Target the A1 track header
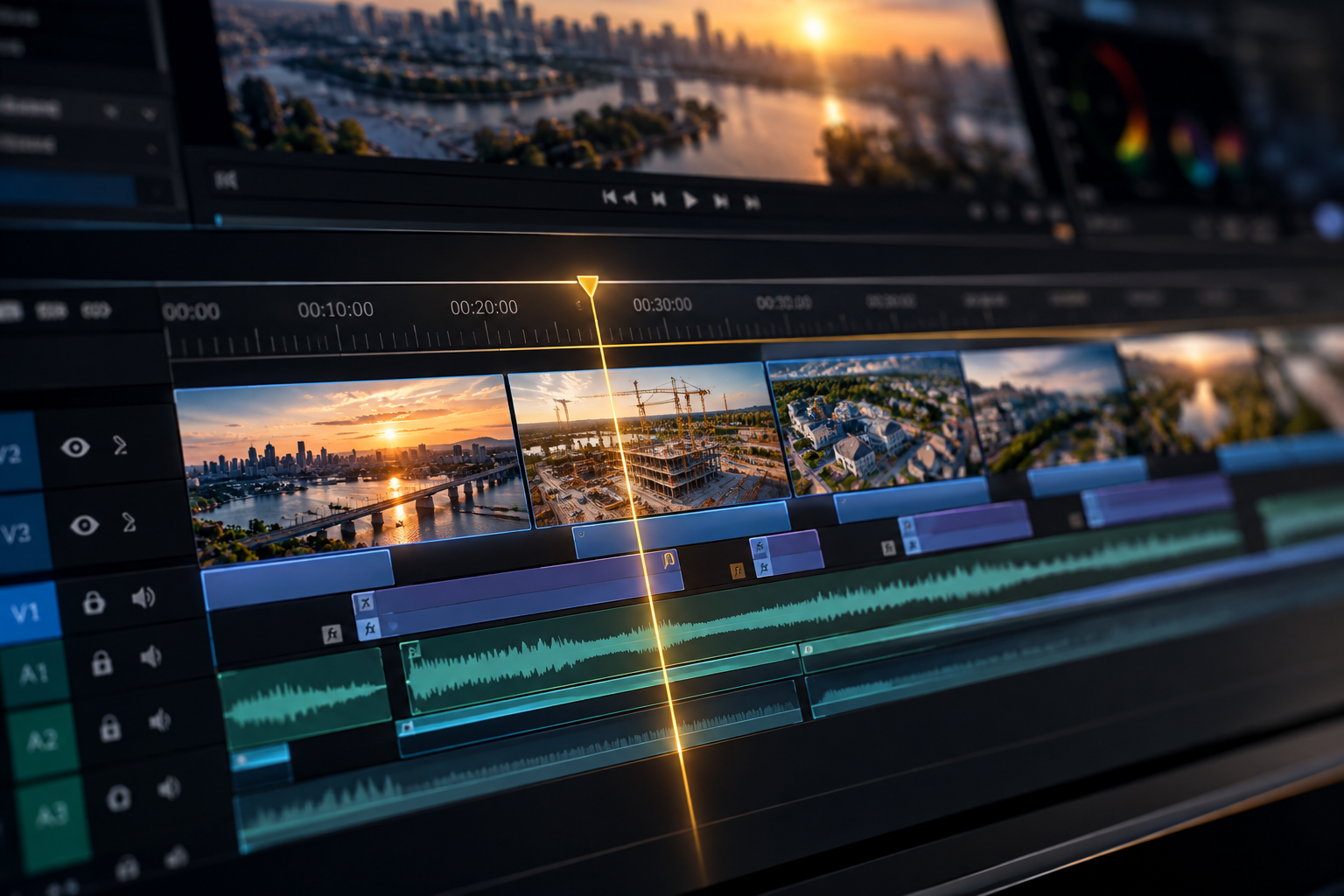 coord(33,672)
